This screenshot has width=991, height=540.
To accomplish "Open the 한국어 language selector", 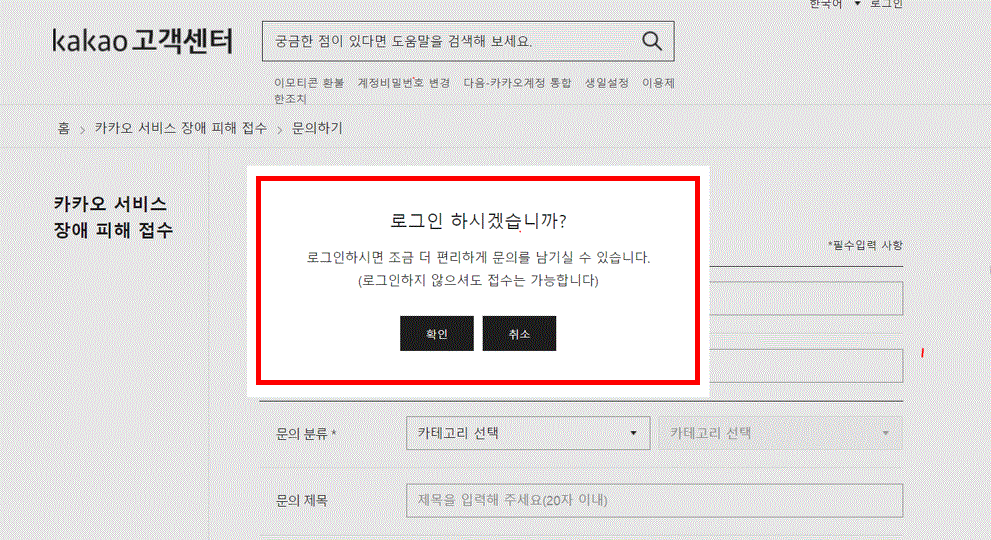I will [x=834, y=4].
